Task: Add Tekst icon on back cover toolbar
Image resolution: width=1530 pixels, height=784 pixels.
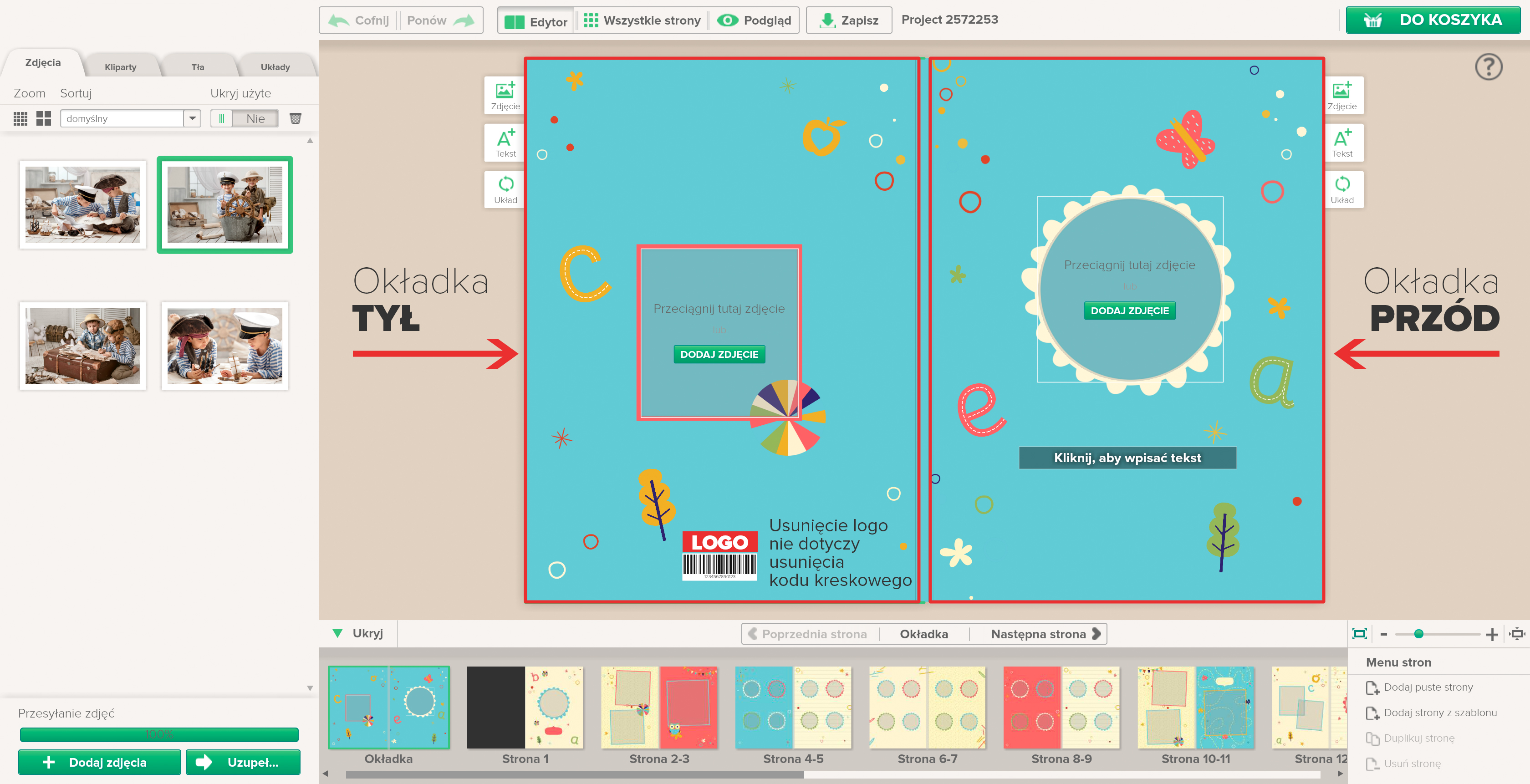Action: coord(505,143)
